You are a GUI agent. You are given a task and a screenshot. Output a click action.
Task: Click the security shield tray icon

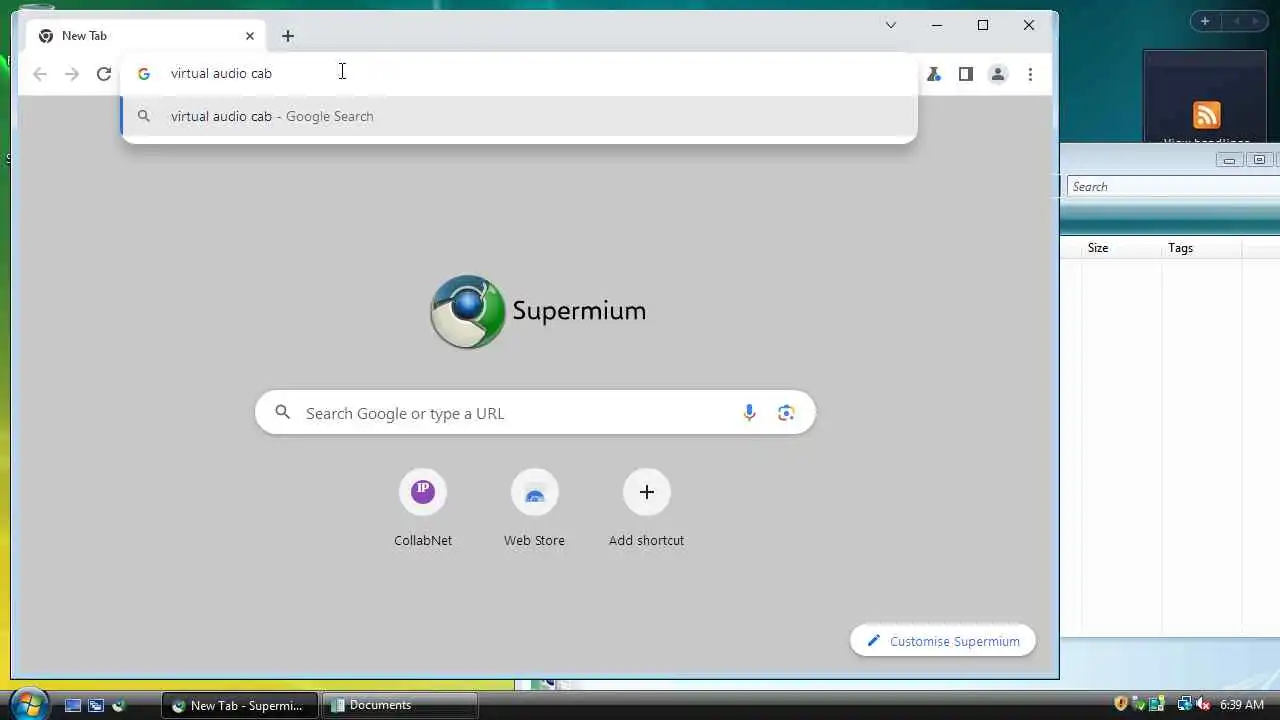[1121, 705]
